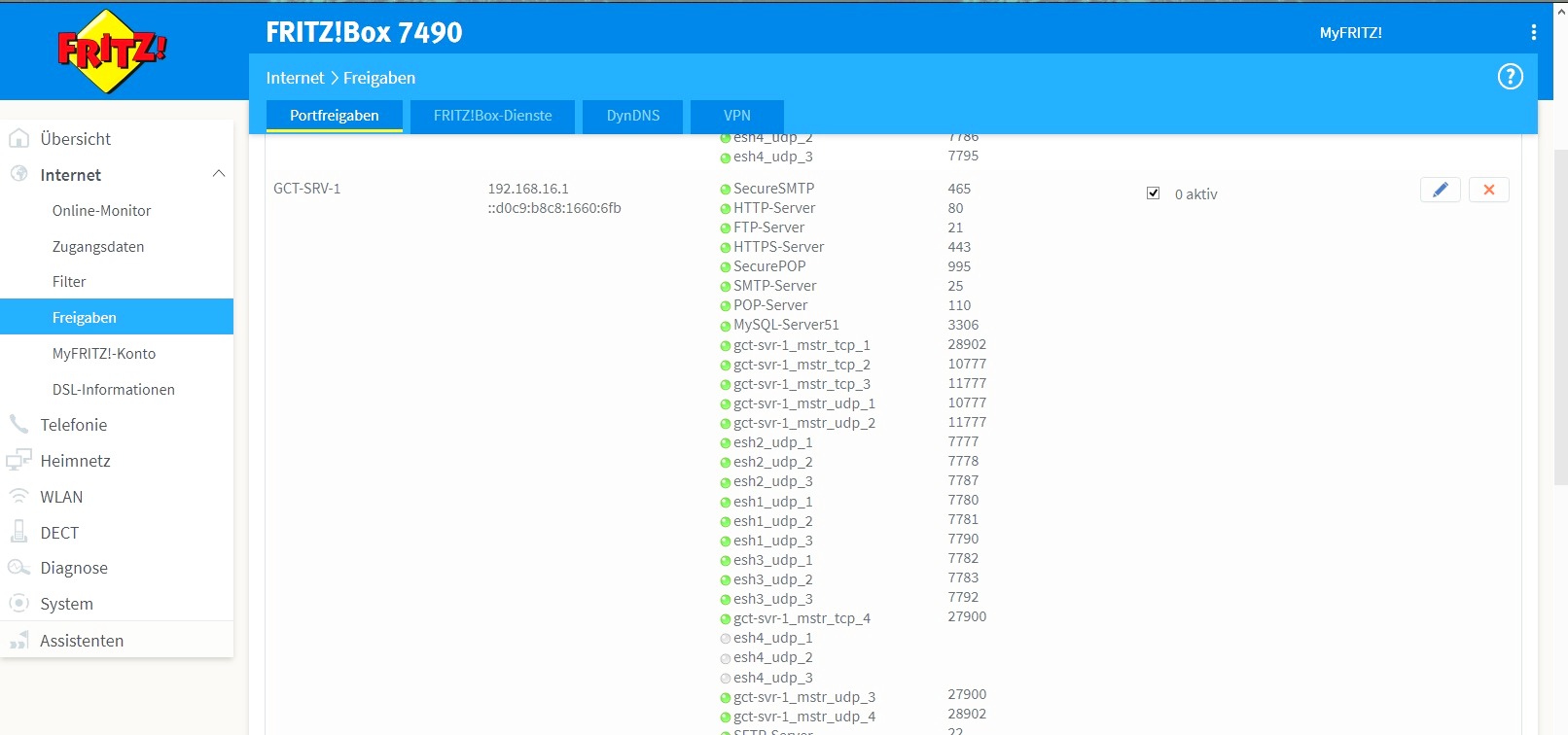The image size is (1568, 735).
Task: Click gct-svr-1_mstr_udp_2 entry
Action: [804, 423]
